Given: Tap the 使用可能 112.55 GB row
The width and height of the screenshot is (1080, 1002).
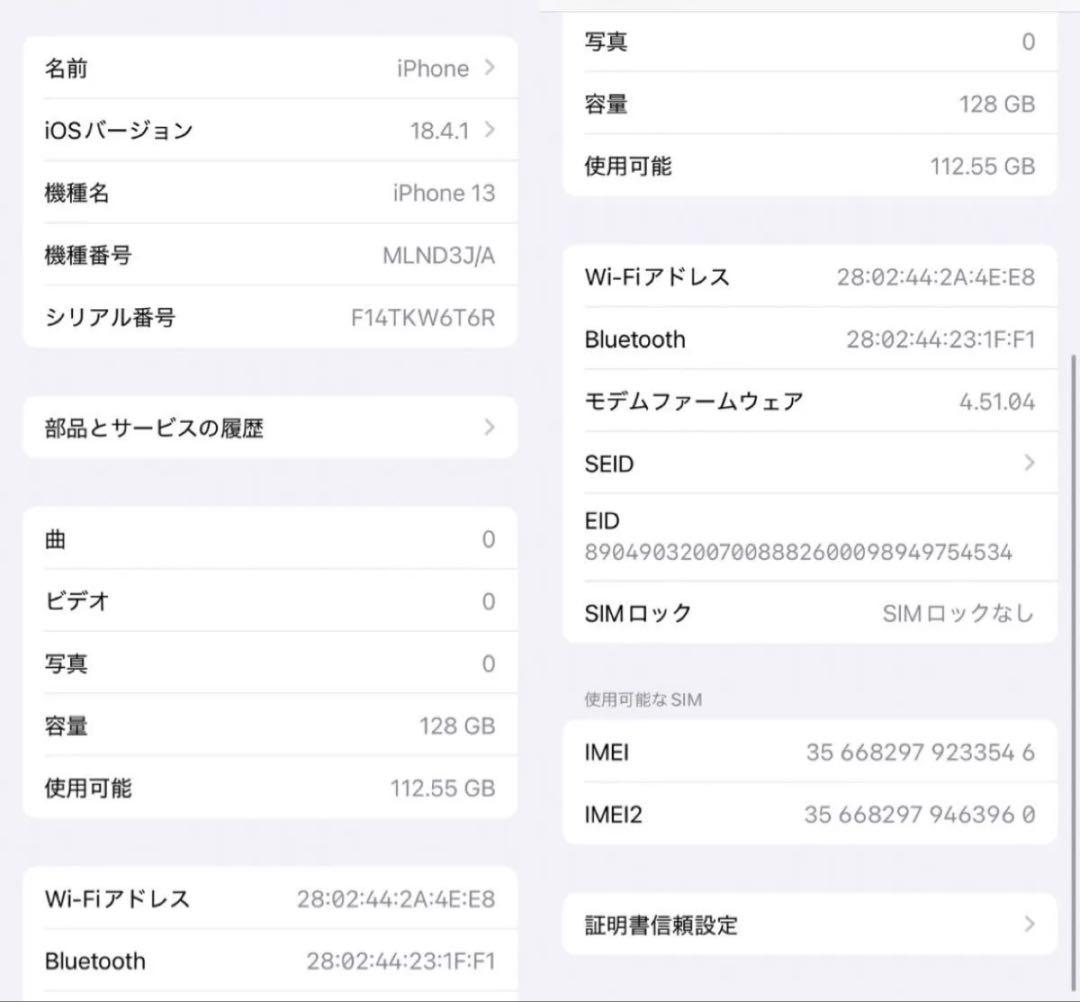Looking at the screenshot, I should 270,787.
